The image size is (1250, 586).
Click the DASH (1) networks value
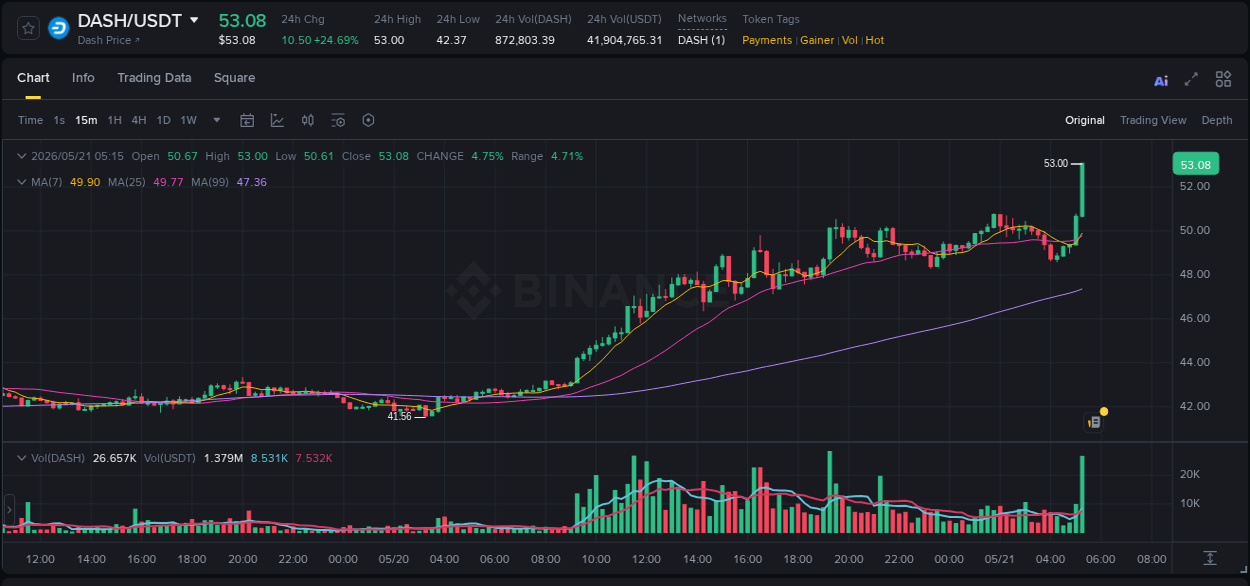701,40
